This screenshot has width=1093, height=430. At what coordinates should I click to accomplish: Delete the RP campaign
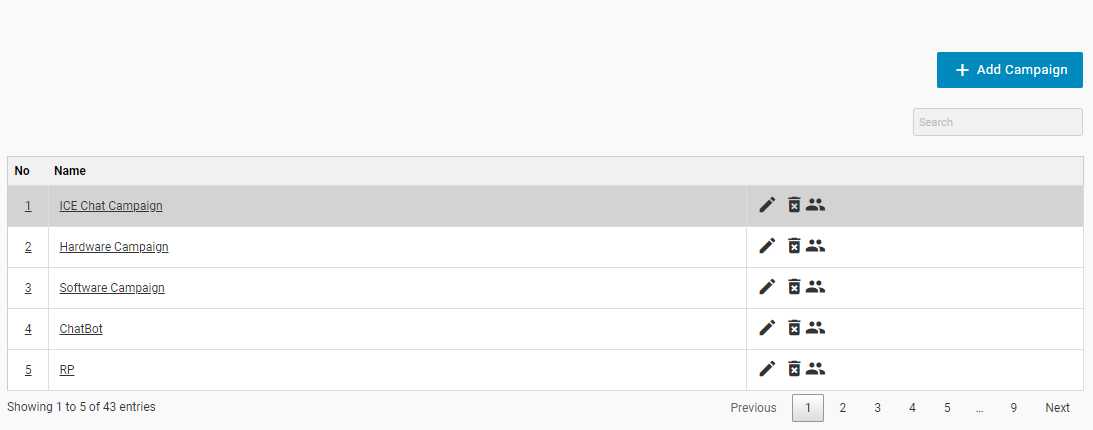(794, 369)
